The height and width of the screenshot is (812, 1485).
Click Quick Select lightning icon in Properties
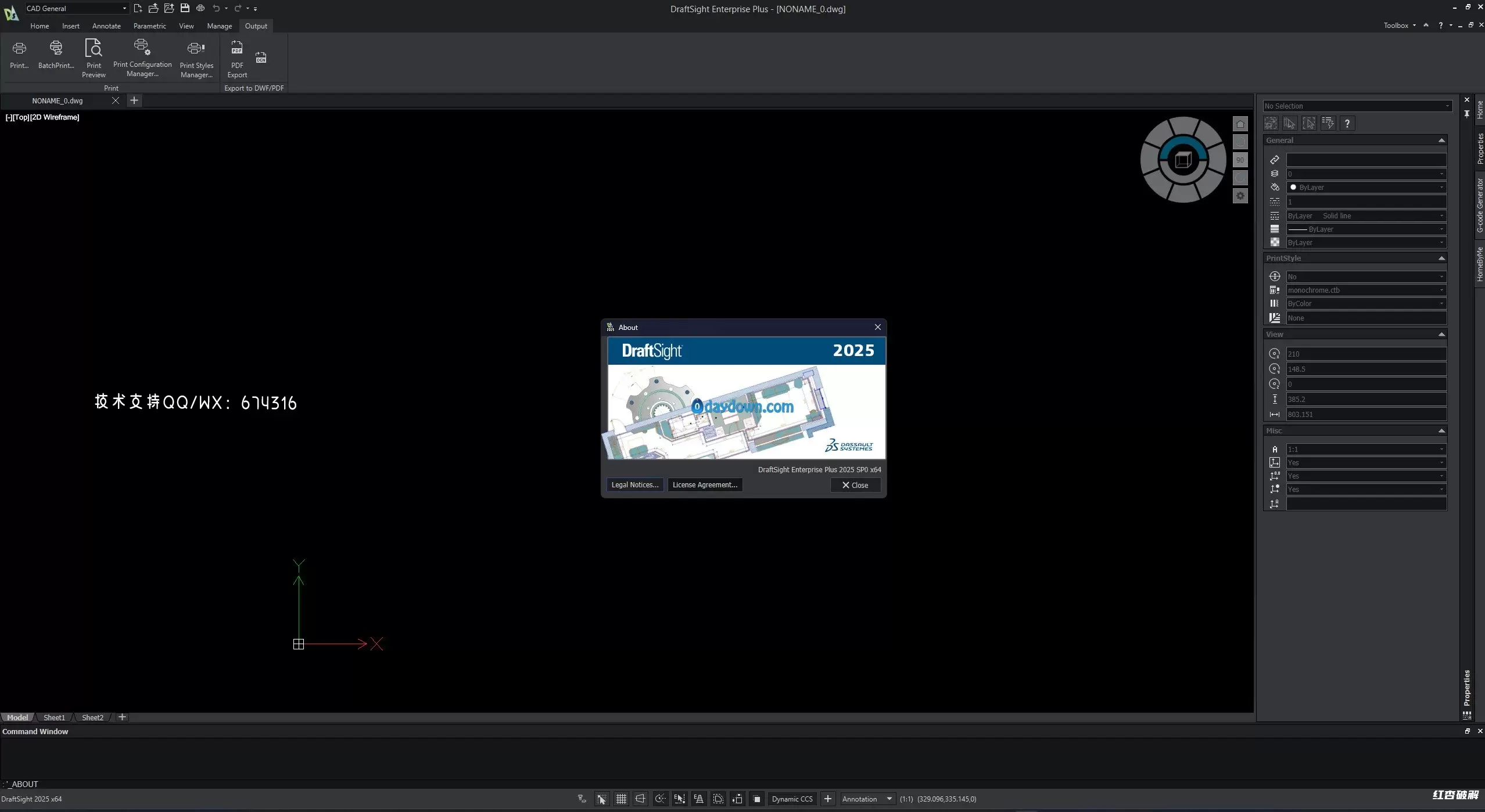[1328, 123]
